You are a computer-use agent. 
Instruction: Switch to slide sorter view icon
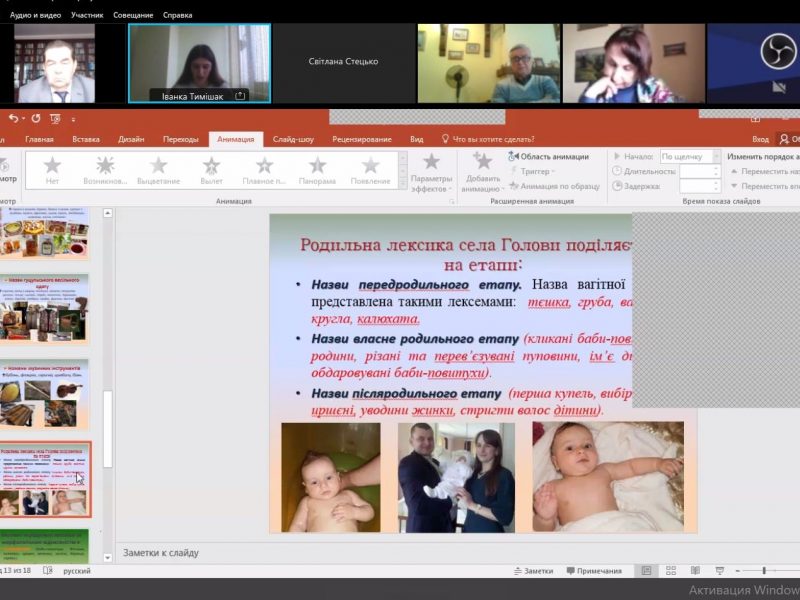(x=668, y=571)
